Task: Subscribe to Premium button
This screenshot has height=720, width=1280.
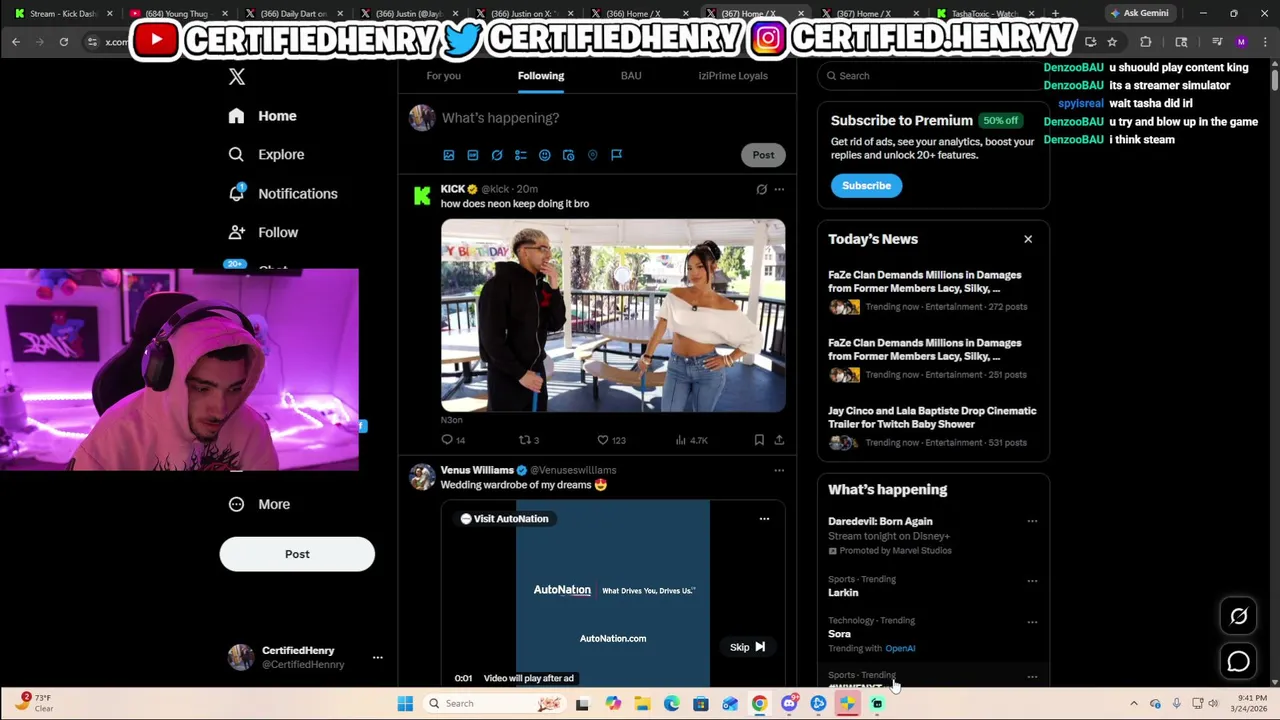Action: click(x=866, y=186)
